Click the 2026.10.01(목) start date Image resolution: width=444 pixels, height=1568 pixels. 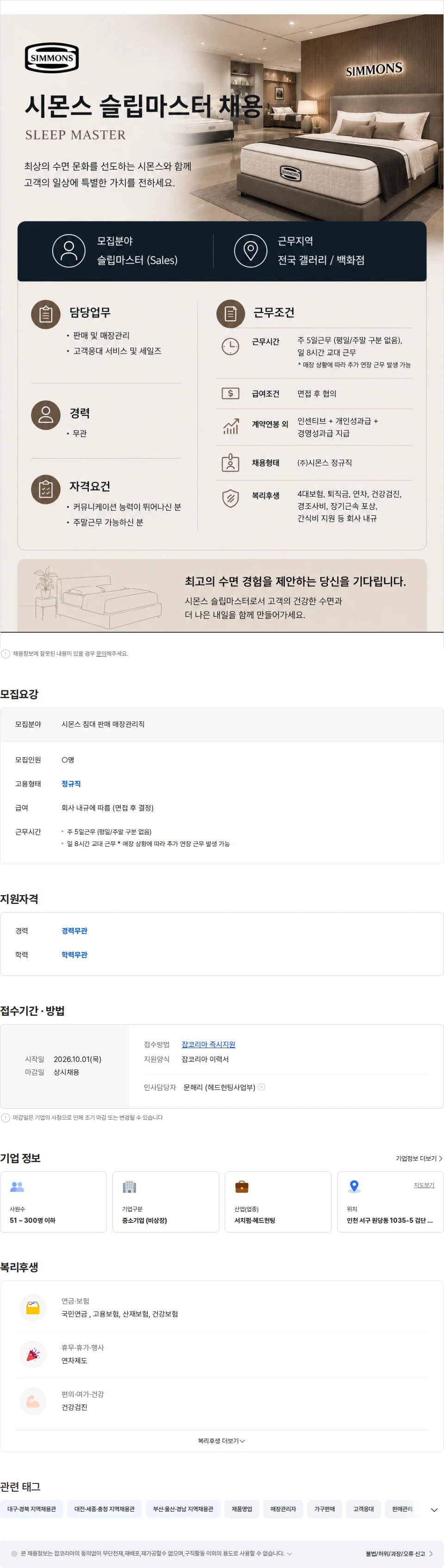77,1059
